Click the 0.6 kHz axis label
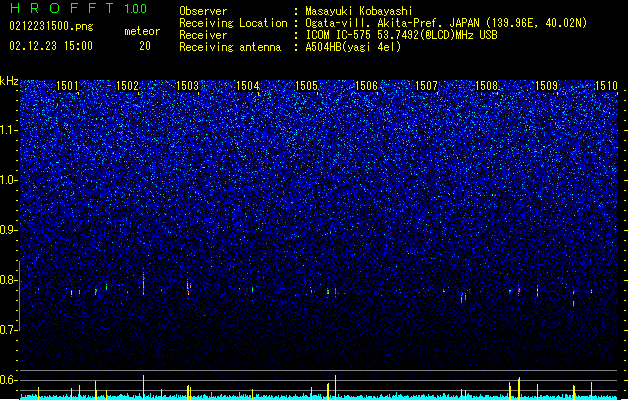This screenshot has width=629, height=400. click(9, 380)
